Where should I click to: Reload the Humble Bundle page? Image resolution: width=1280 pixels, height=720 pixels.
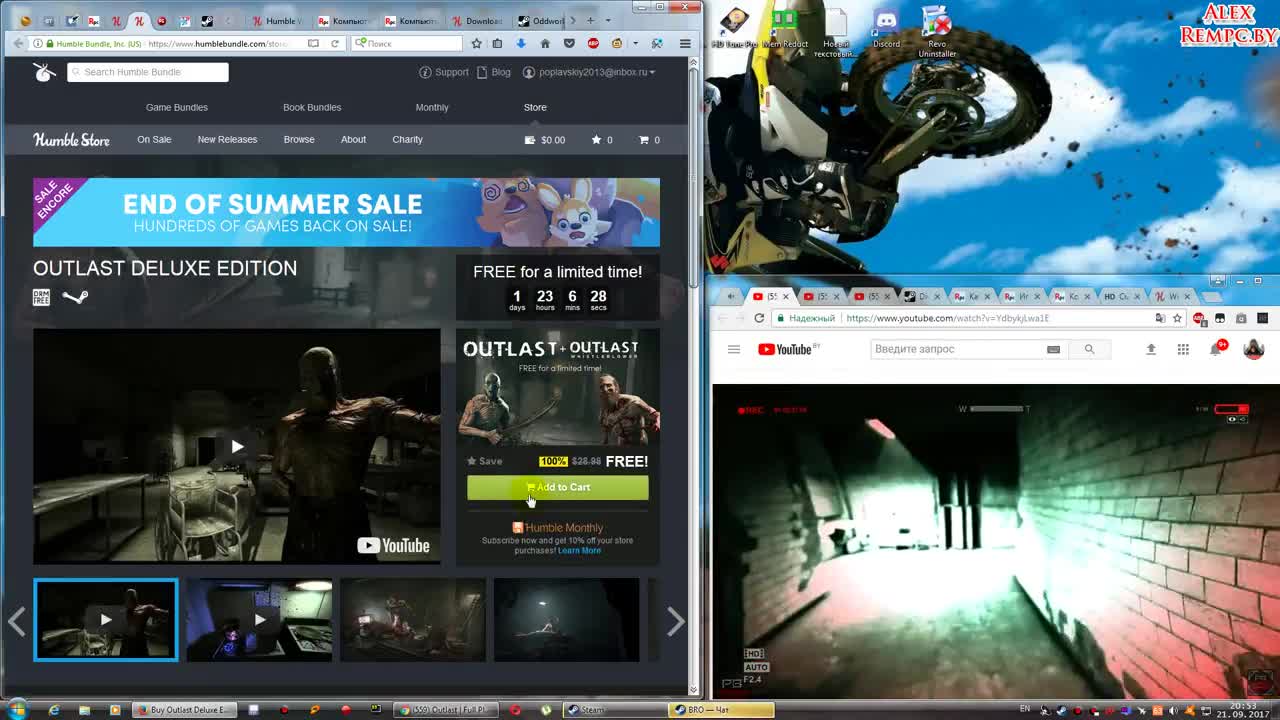point(335,43)
